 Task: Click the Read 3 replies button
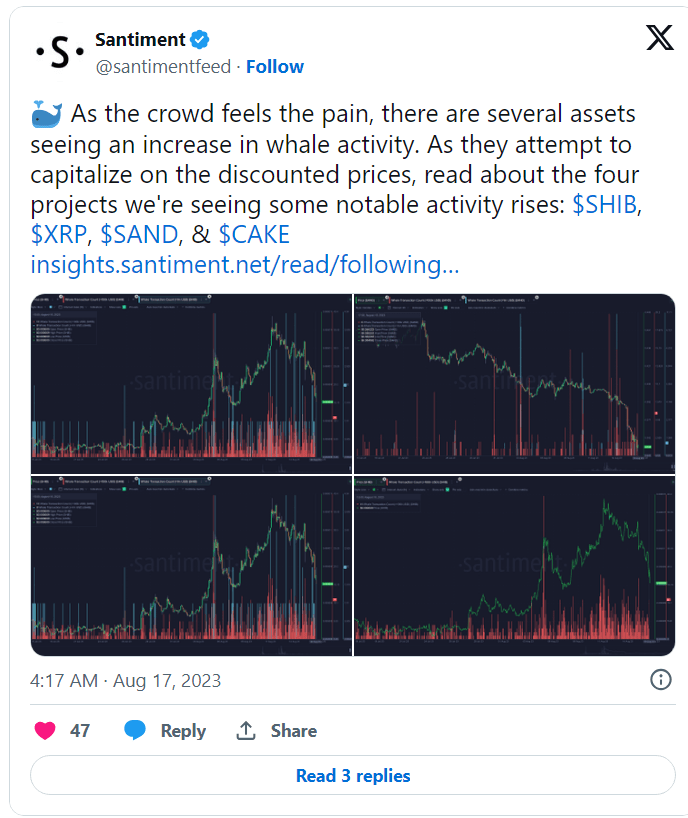point(353,775)
